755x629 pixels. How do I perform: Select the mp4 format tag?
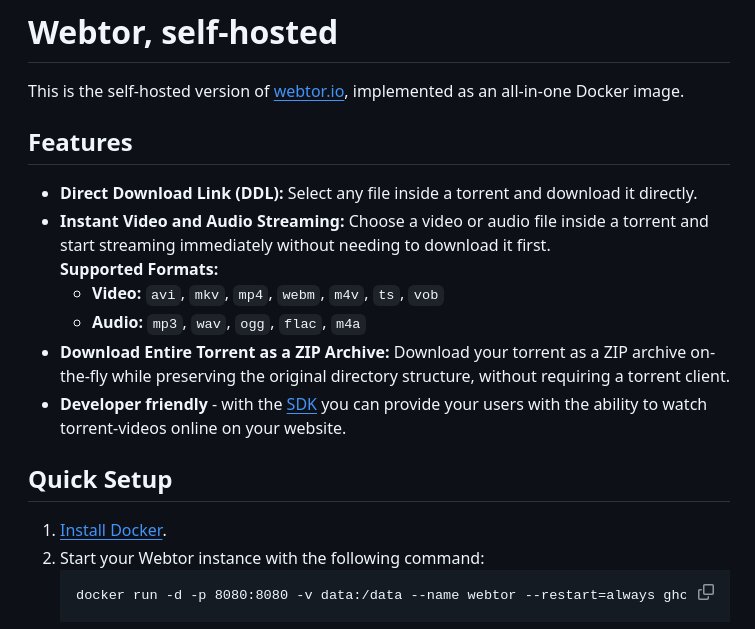(x=250, y=295)
